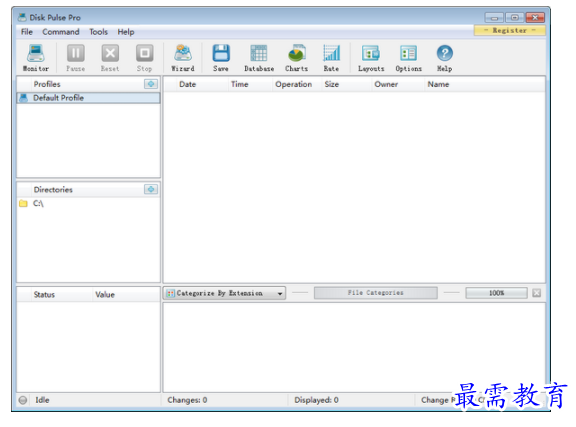Open the Categorize By Extension dropdown
Screen dimensions: 576x427
[x=224, y=293]
